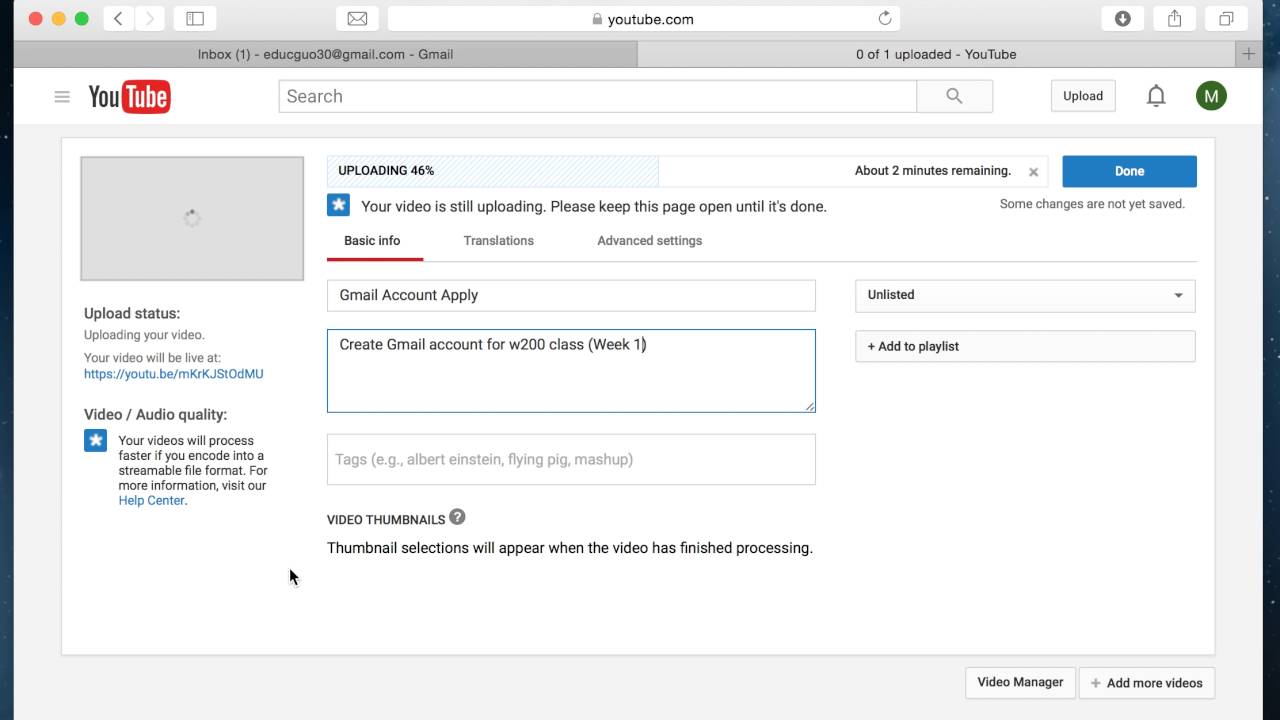Click the Mail envelope toolbar icon
This screenshot has width=1280, height=720.
357,19
